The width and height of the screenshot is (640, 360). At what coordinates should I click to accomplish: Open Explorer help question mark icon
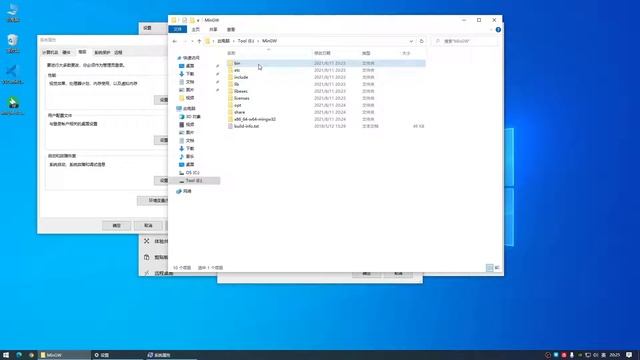click(498, 30)
